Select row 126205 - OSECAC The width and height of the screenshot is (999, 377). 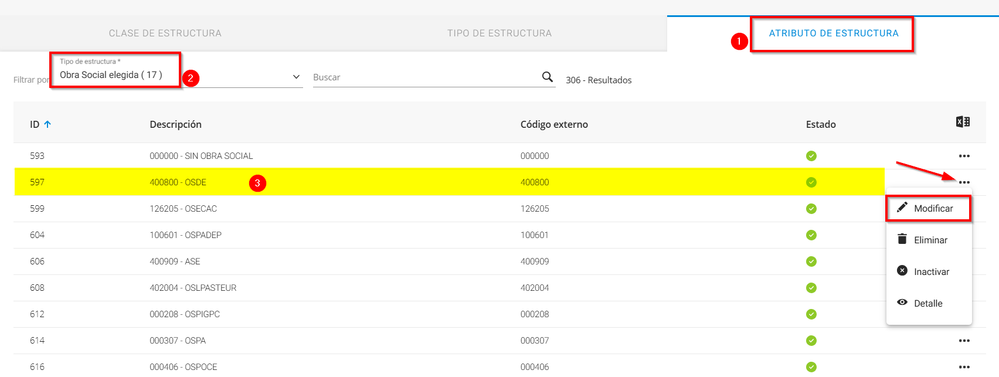pyautogui.click(x=500, y=208)
